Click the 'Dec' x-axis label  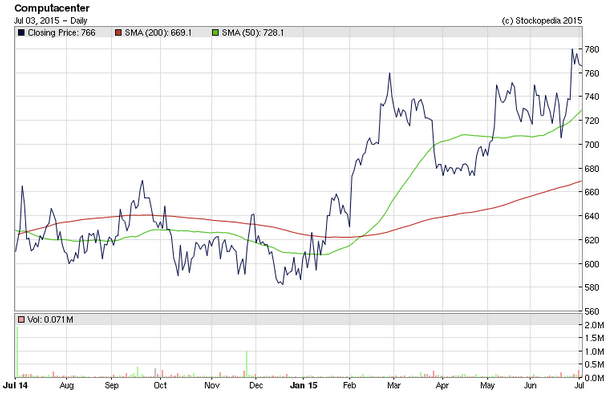coord(256,385)
